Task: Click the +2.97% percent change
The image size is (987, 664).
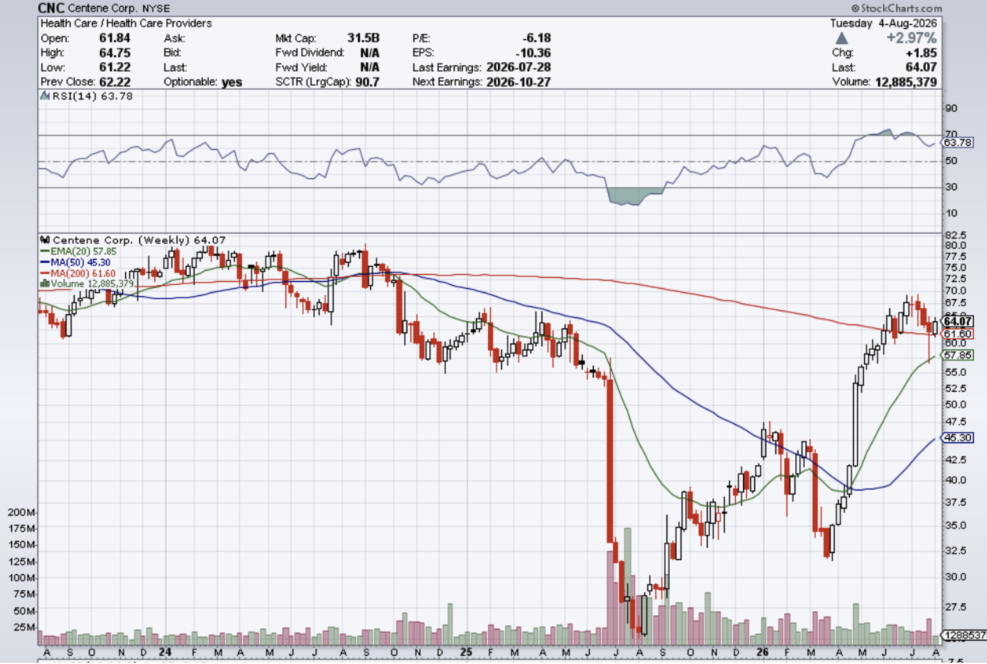Action: [x=911, y=38]
